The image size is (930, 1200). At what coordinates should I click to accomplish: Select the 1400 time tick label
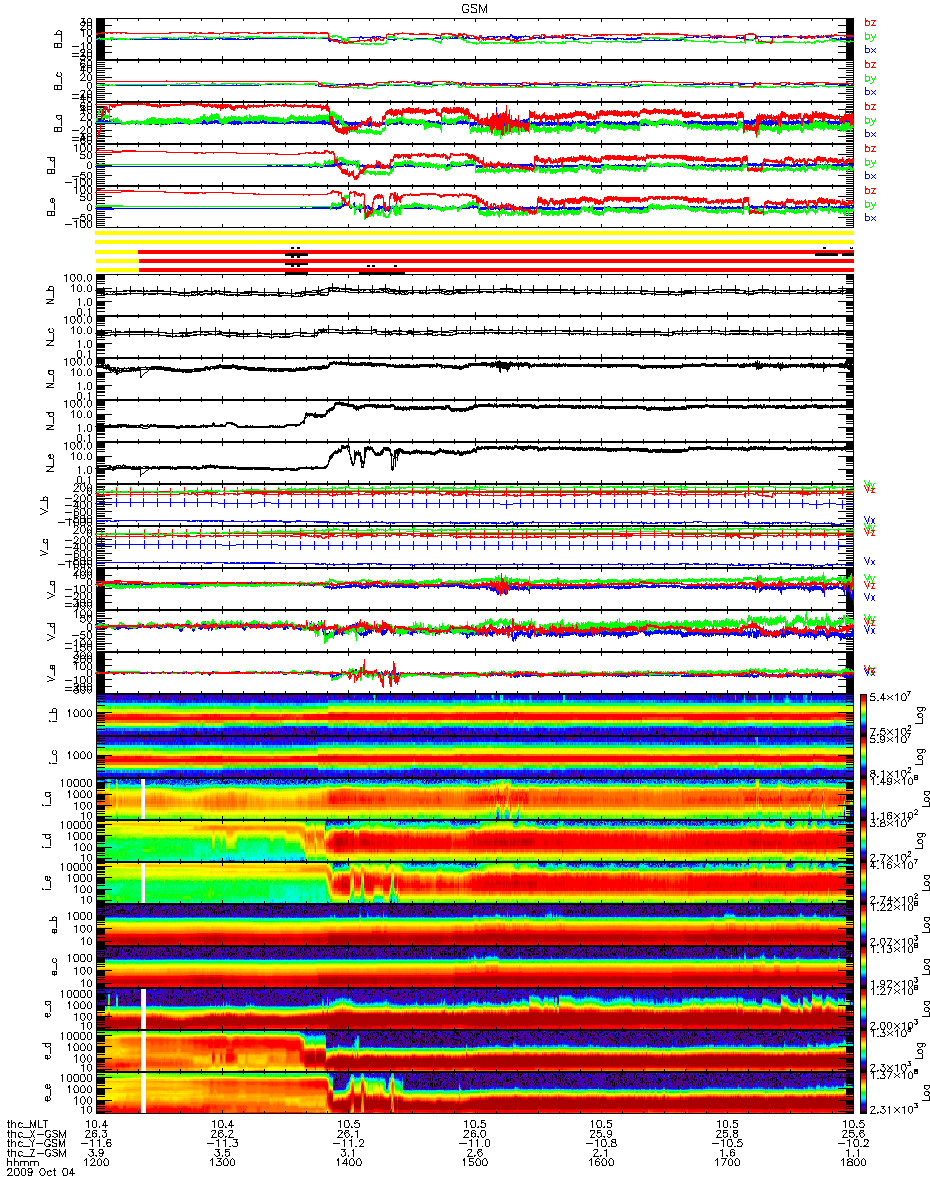pyautogui.click(x=348, y=1161)
